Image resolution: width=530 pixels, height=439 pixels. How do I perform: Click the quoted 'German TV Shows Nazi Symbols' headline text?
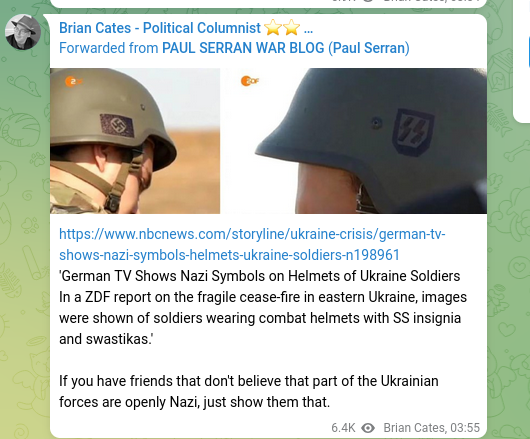pos(259,276)
